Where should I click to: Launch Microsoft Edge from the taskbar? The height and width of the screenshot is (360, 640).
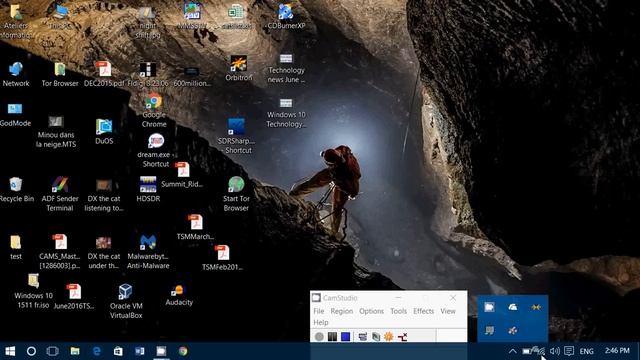point(96,351)
